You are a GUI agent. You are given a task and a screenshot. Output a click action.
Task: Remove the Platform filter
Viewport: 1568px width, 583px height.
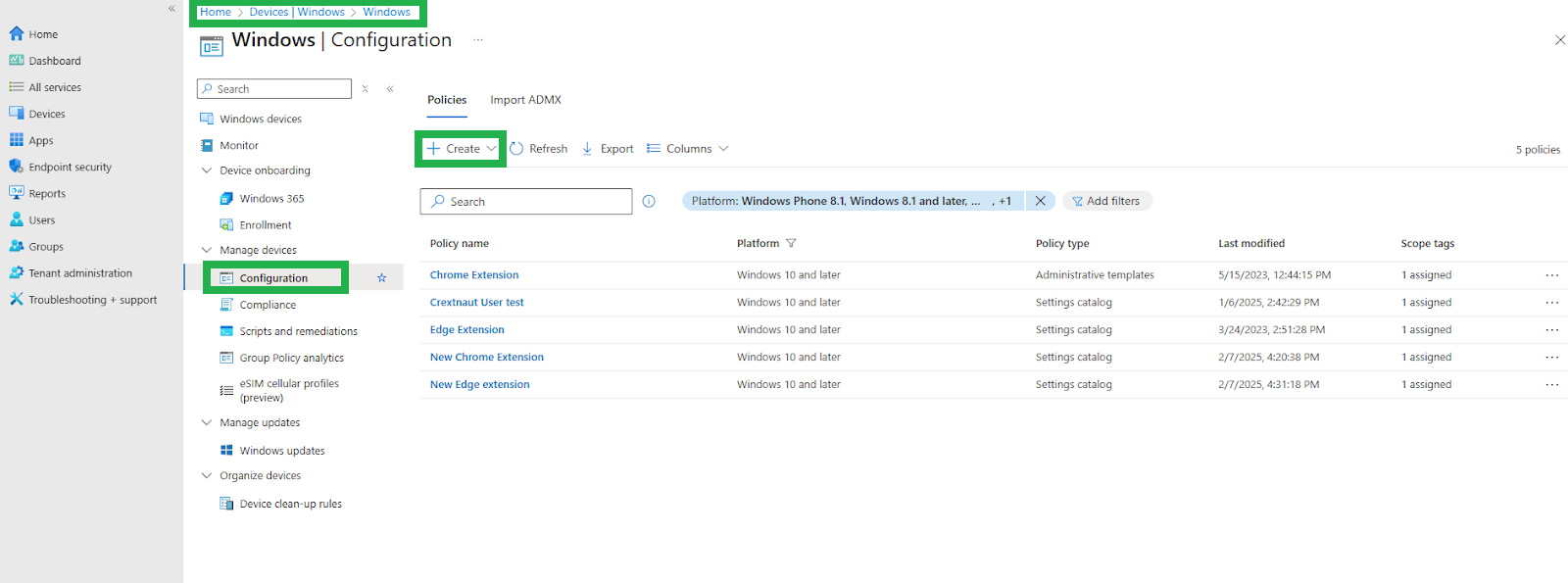coord(1041,201)
